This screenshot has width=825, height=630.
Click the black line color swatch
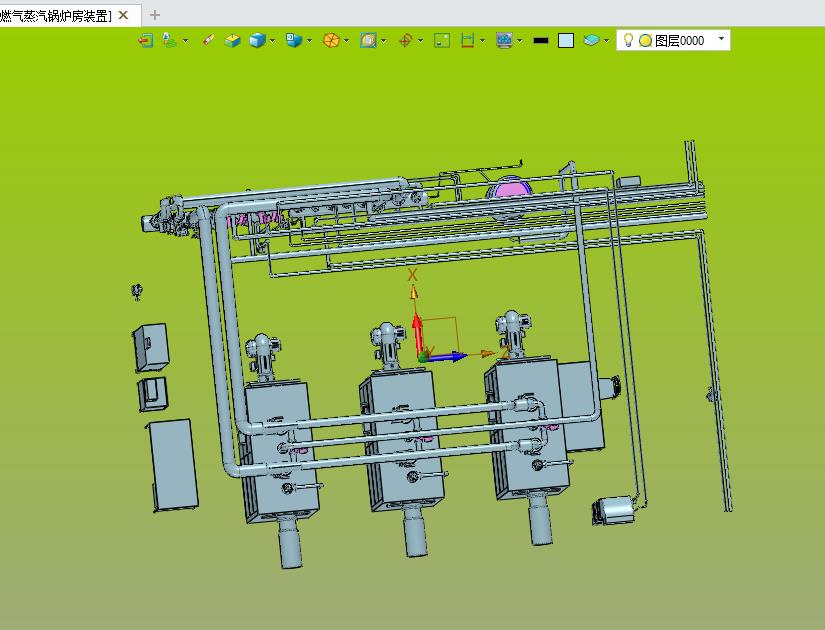click(x=541, y=41)
